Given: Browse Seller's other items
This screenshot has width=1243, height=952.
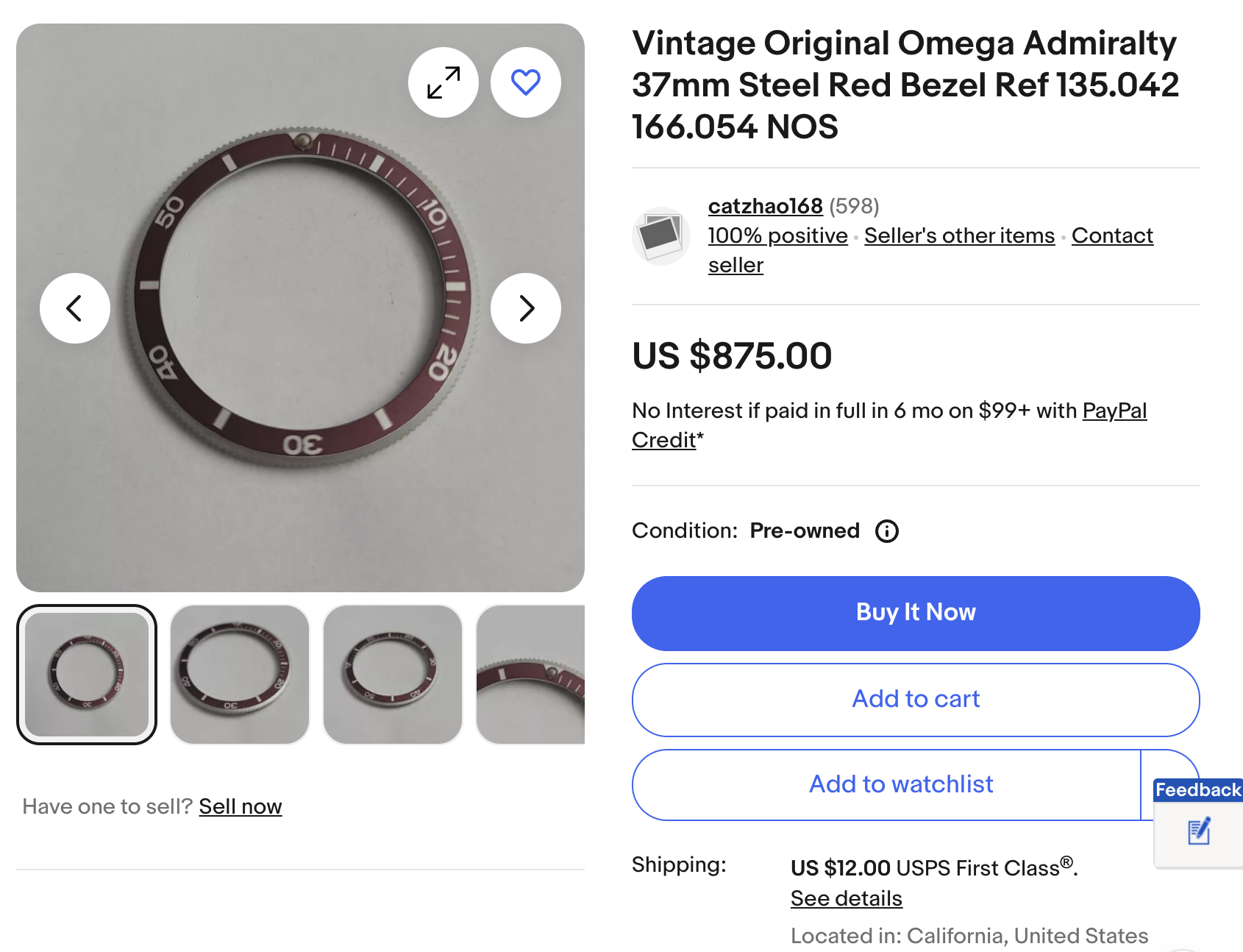Looking at the screenshot, I should (x=959, y=235).
